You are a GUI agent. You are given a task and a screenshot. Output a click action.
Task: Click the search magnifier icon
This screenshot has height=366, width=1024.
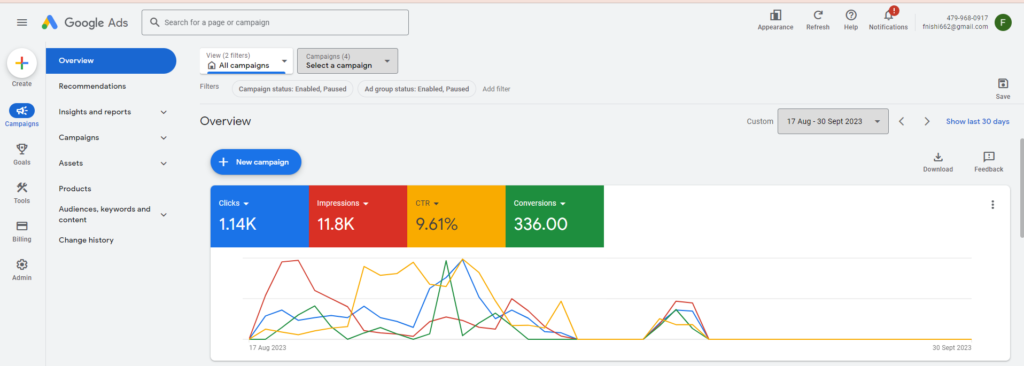(x=155, y=22)
